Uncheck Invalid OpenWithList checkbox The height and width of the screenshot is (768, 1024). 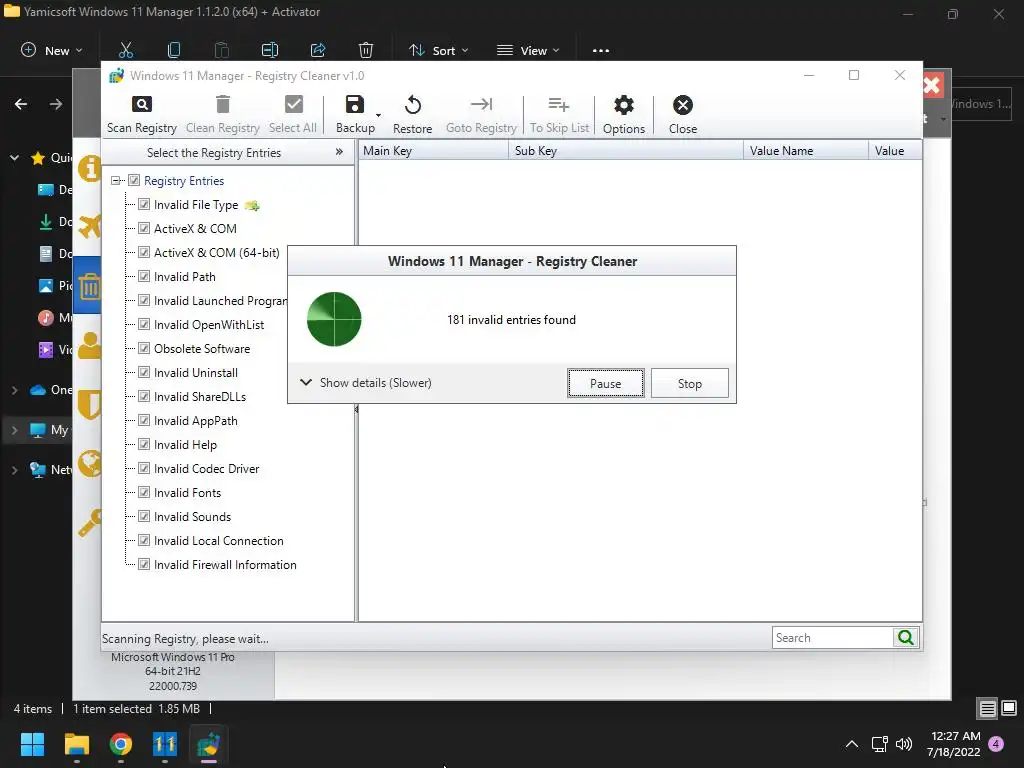[144, 325]
